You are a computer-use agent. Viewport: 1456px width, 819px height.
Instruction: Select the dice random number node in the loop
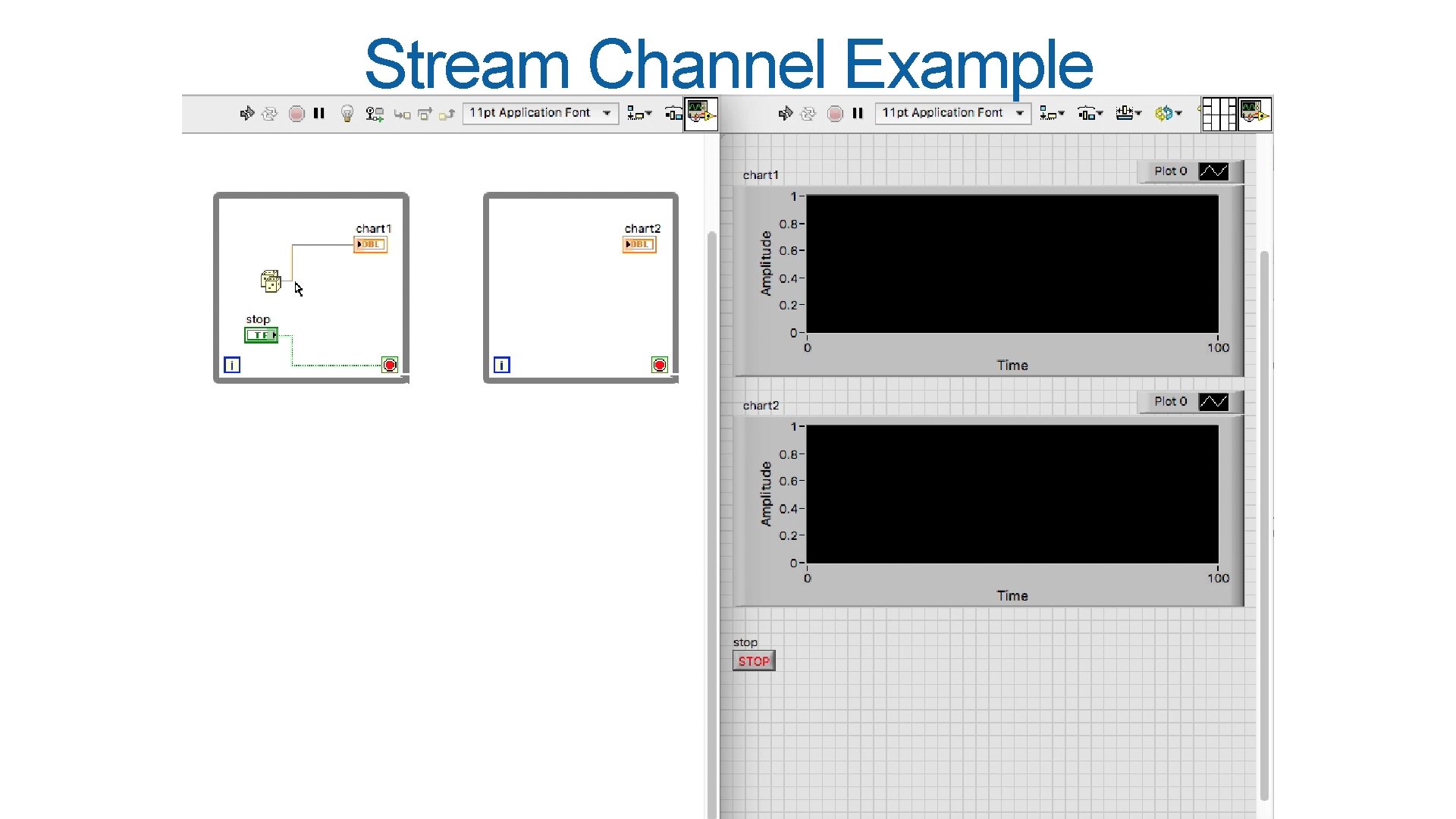coord(271,281)
